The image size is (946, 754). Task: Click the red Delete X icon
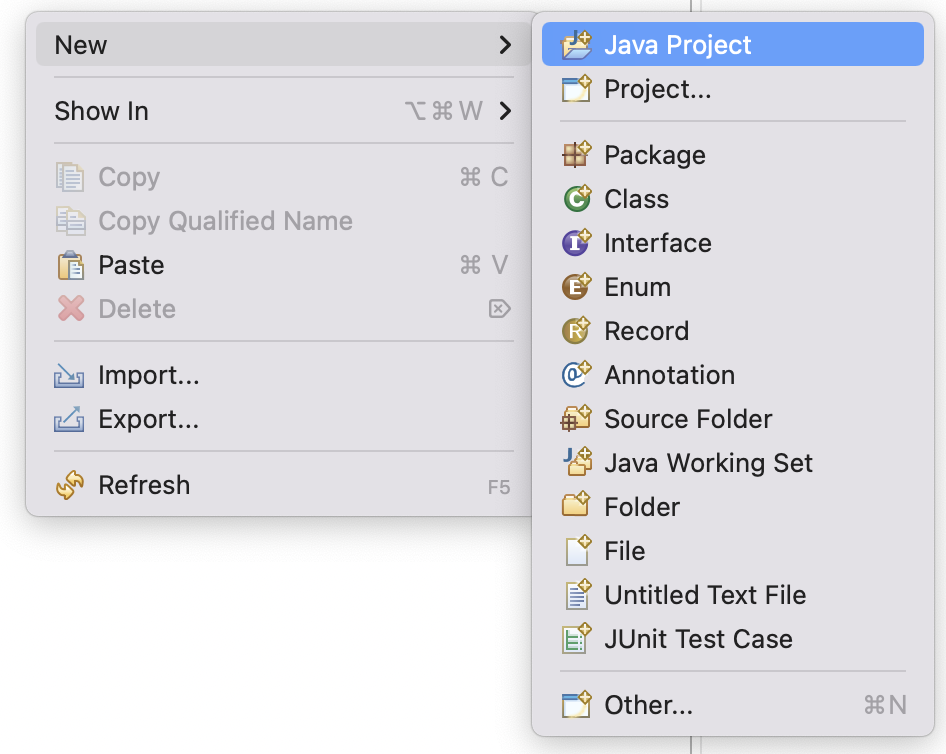(71, 309)
